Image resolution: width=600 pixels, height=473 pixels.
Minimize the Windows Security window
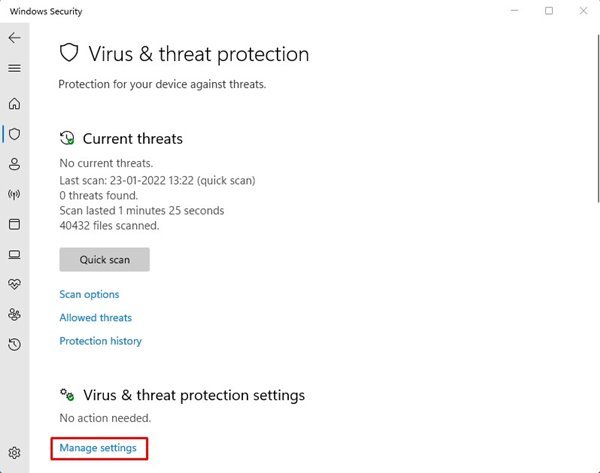[x=514, y=11]
